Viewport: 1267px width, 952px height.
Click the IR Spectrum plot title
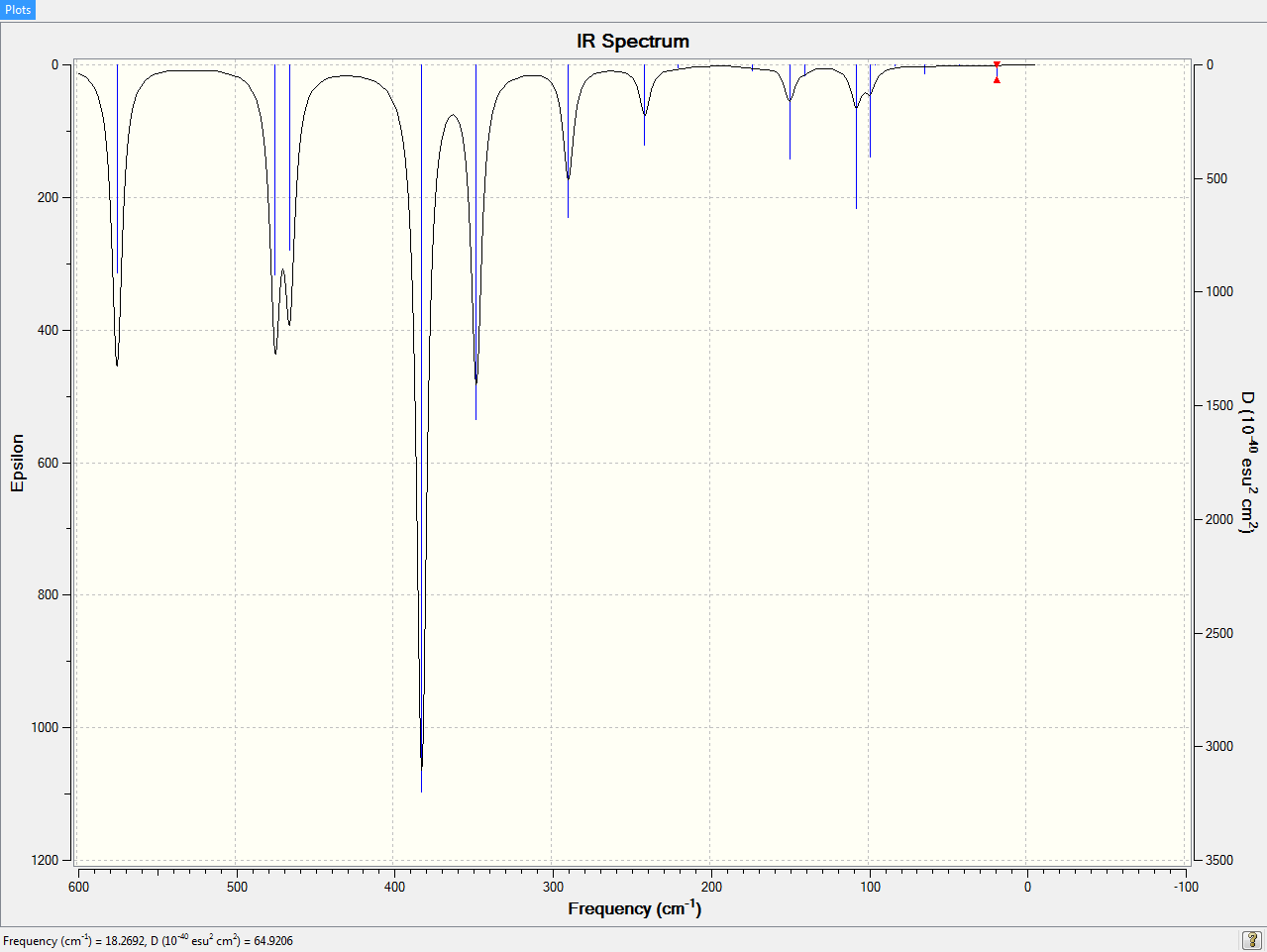tap(633, 42)
